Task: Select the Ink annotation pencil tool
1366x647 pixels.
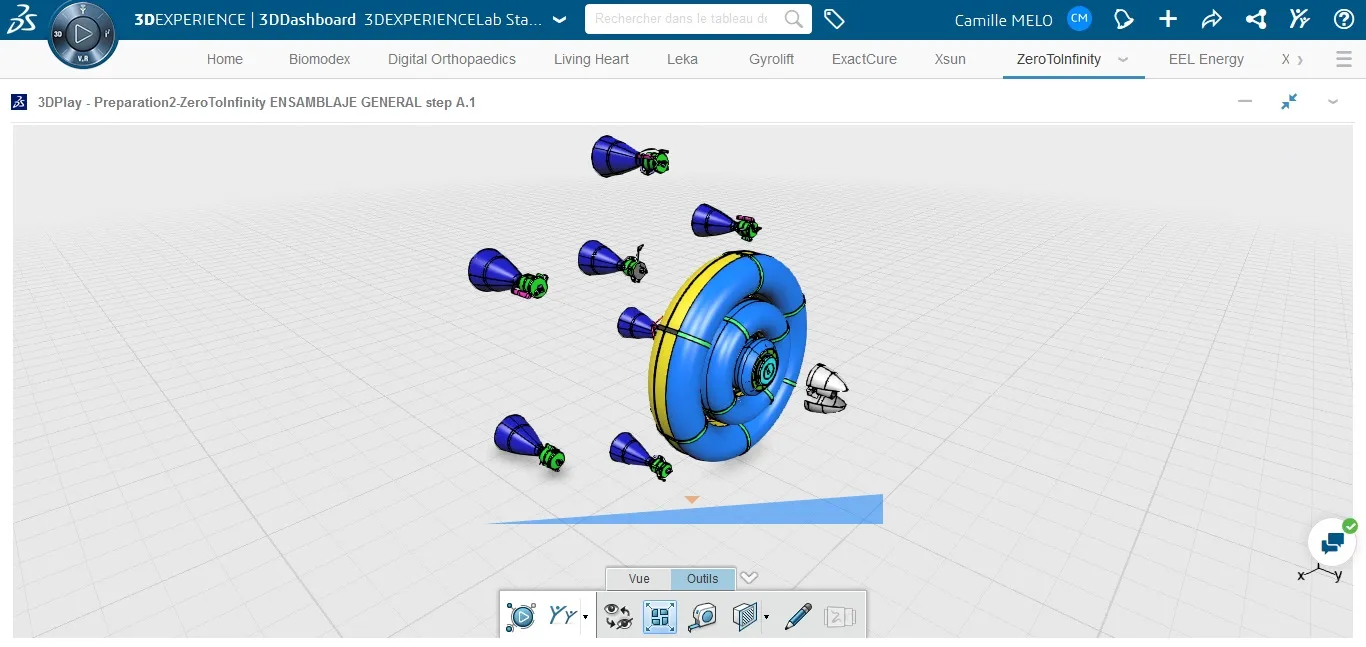Action: click(796, 616)
